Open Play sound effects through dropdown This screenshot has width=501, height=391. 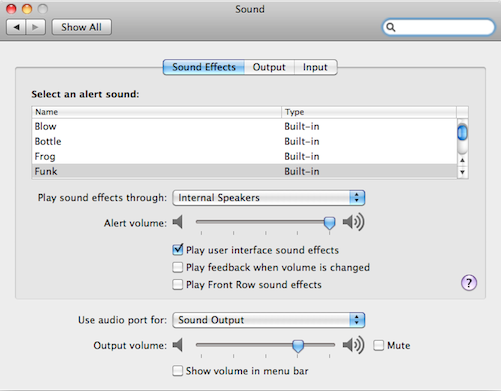pos(269,198)
